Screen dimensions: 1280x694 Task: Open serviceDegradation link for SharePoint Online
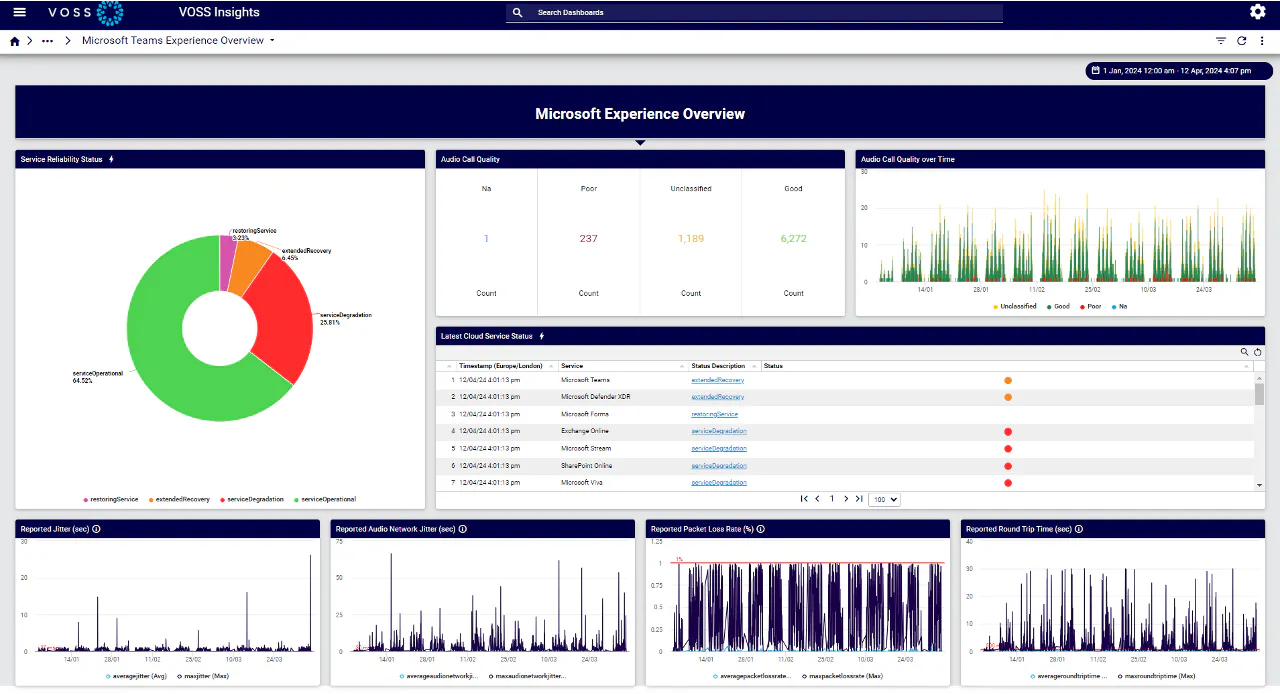click(719, 466)
